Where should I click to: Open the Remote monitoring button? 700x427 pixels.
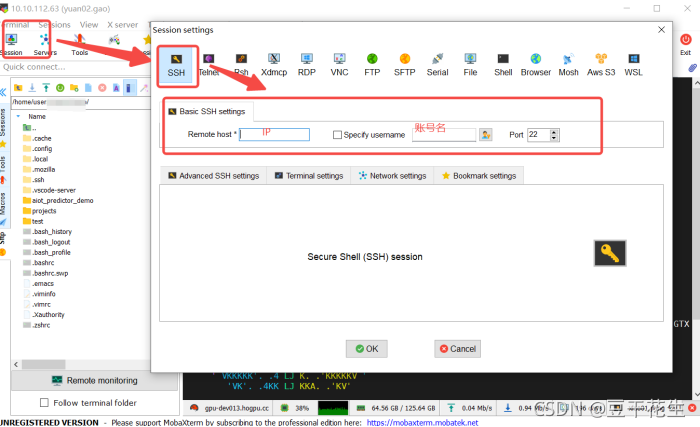coord(94,381)
